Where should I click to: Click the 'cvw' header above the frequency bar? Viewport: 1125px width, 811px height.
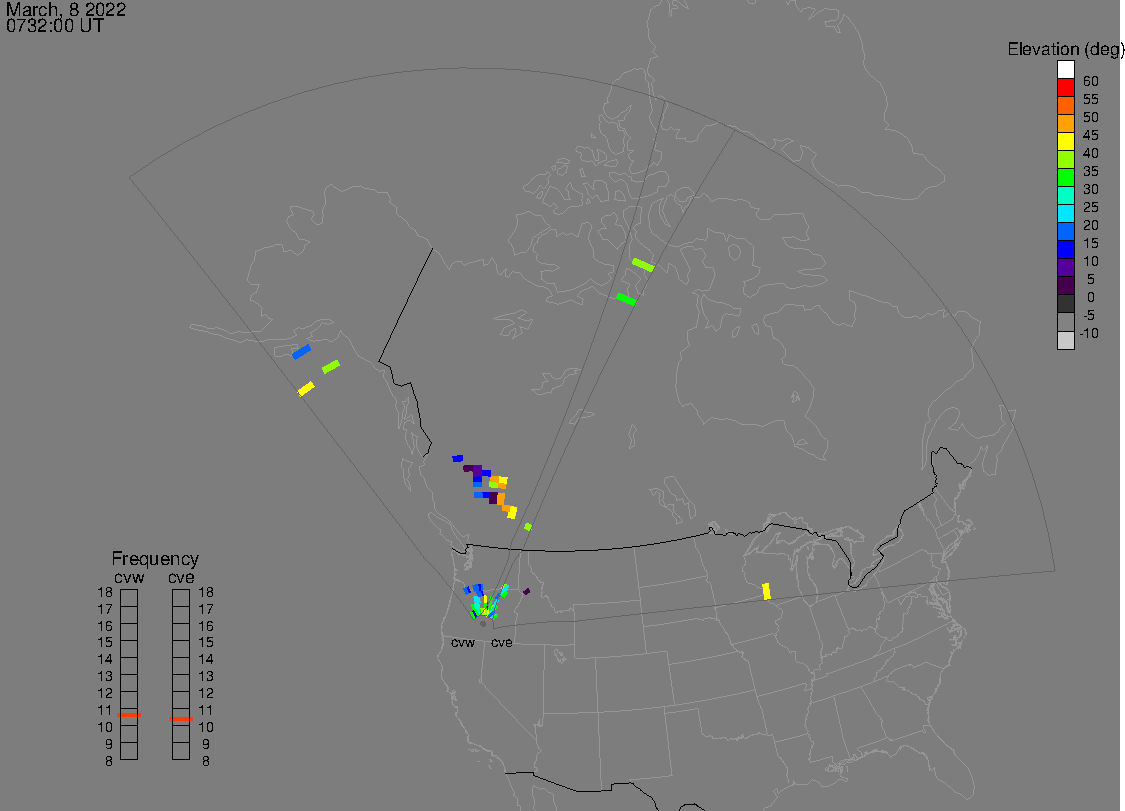[x=129, y=578]
